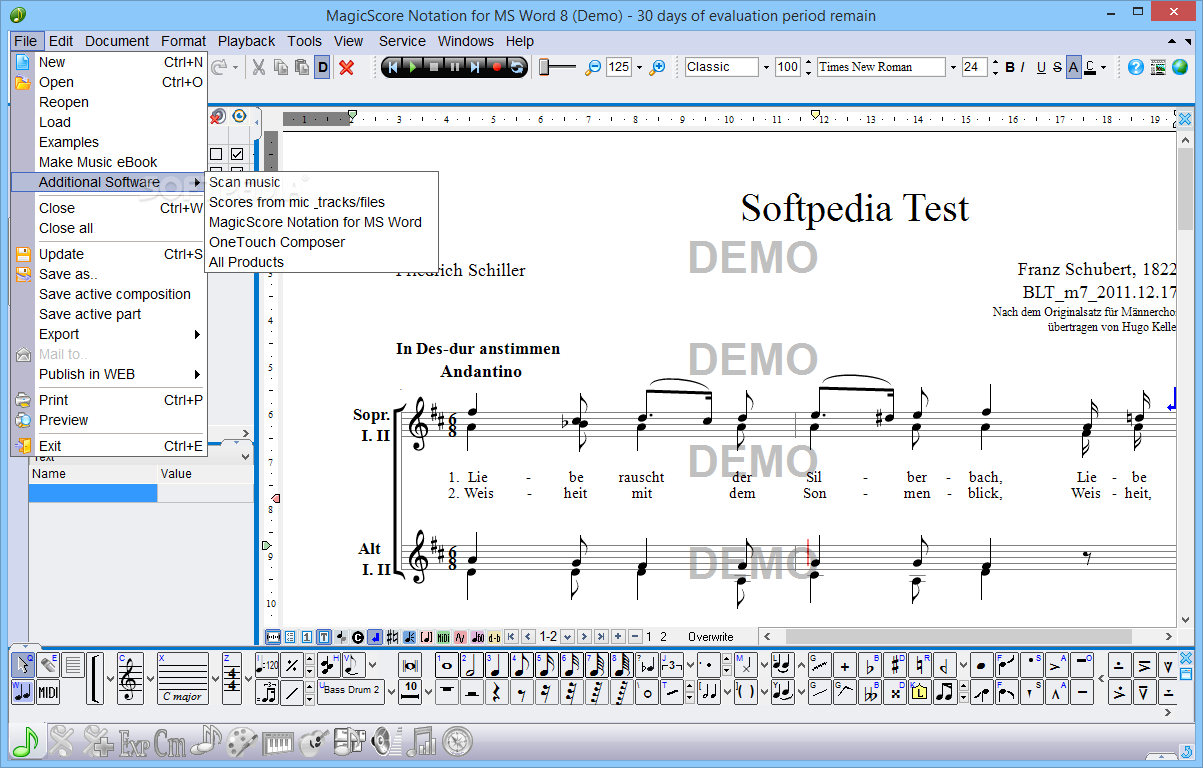Tick the checked checkbox in left panel
Viewport: 1203px width, 768px height.
(237, 154)
